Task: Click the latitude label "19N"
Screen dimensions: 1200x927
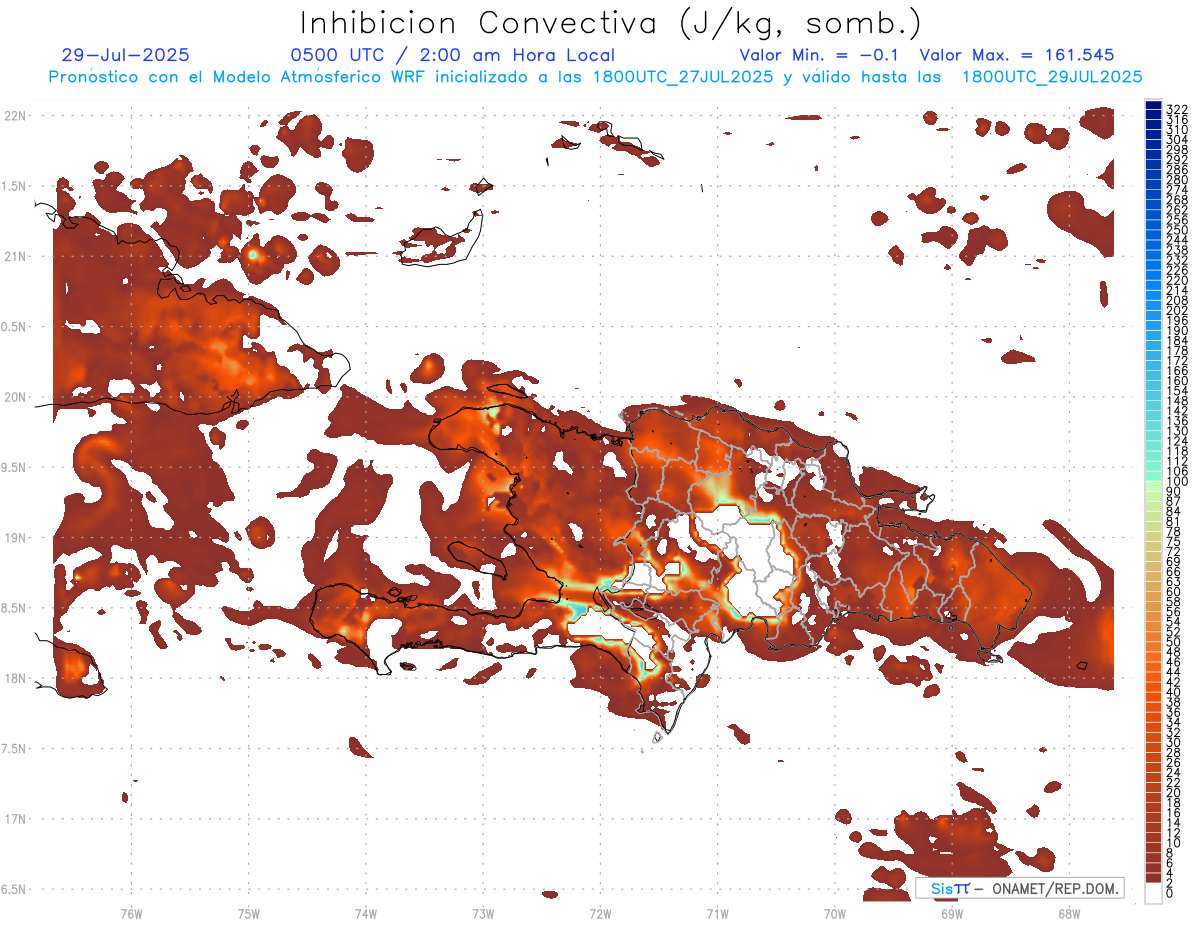Action: 15,537
